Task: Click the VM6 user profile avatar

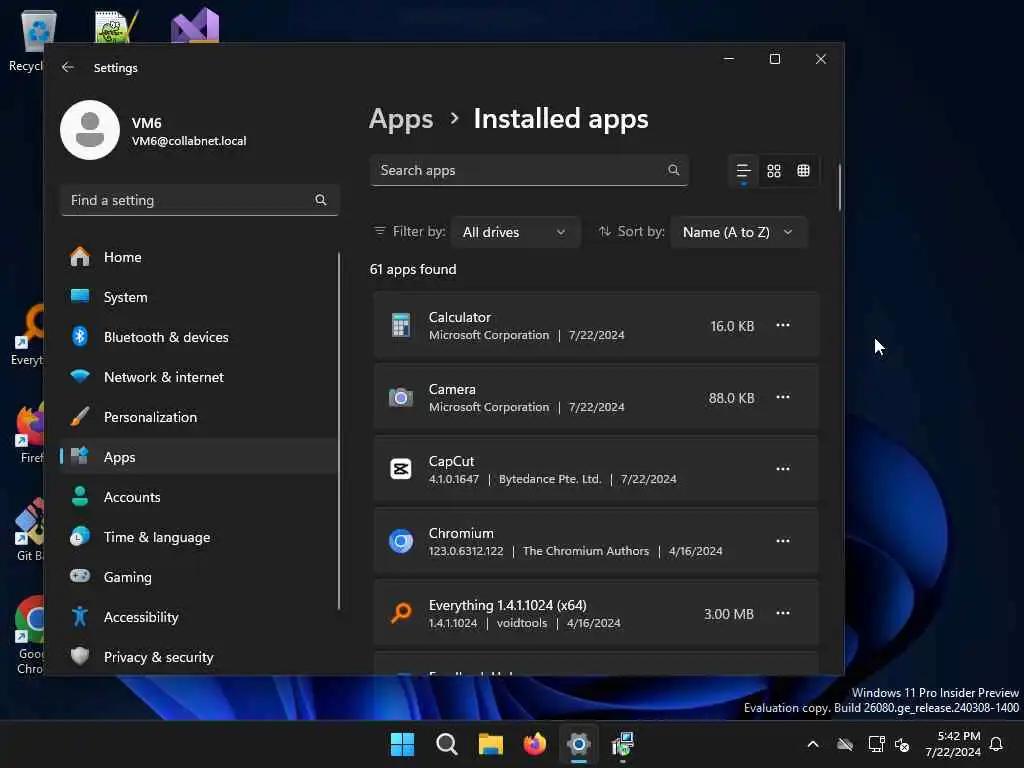Action: click(90, 130)
